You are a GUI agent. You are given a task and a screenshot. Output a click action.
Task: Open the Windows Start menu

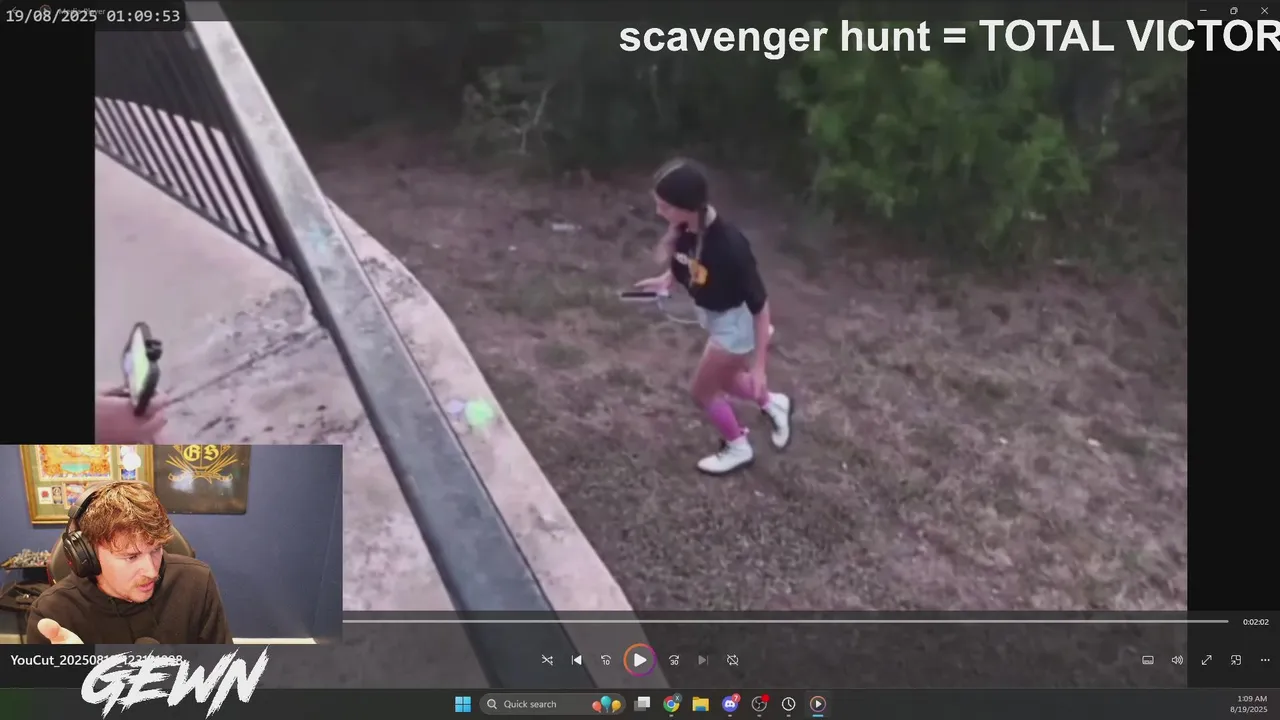click(x=463, y=704)
